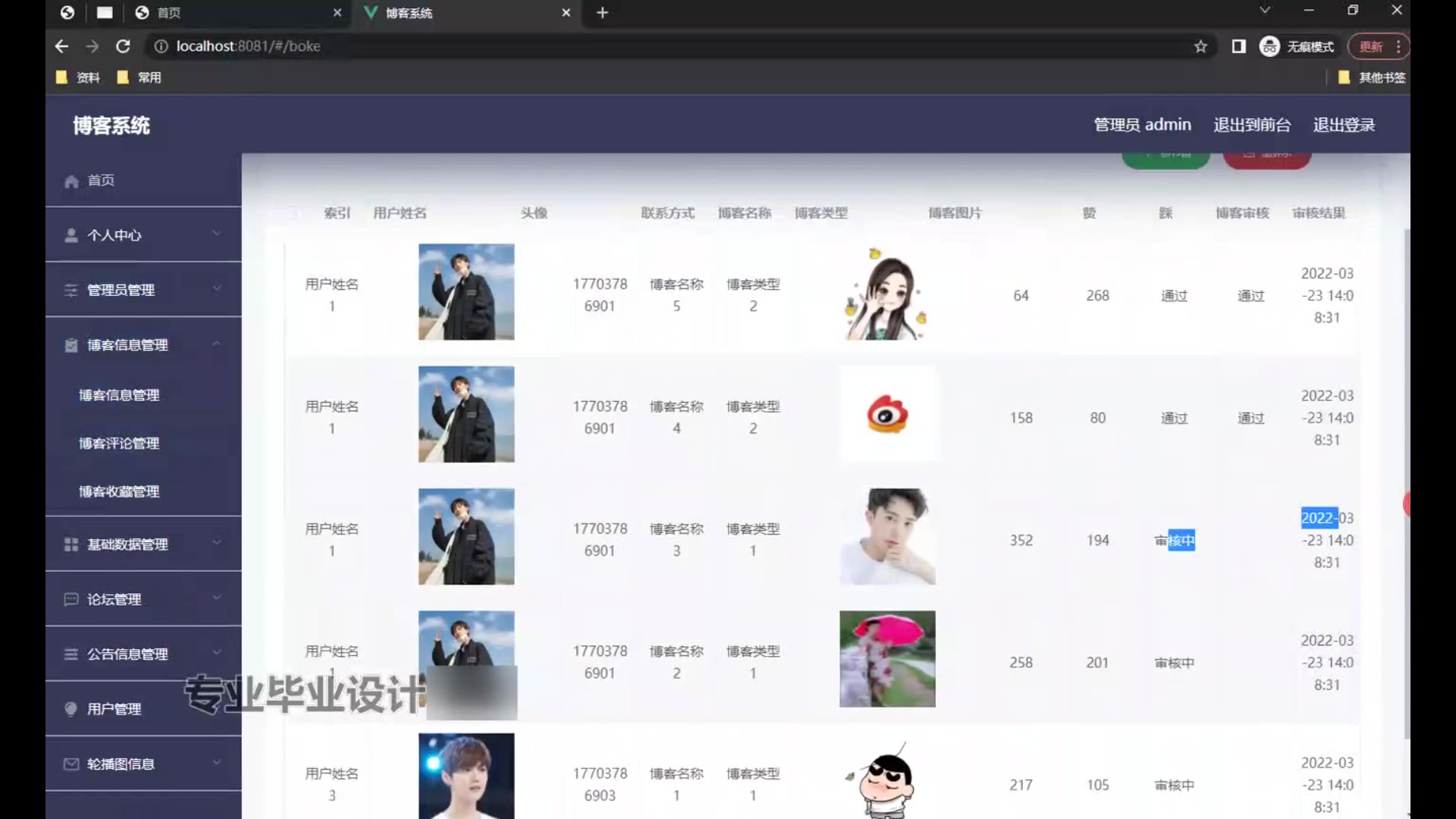The width and height of the screenshot is (1456, 819).
Task: Click the person icon beside 个人中心
Action: pos(71,235)
